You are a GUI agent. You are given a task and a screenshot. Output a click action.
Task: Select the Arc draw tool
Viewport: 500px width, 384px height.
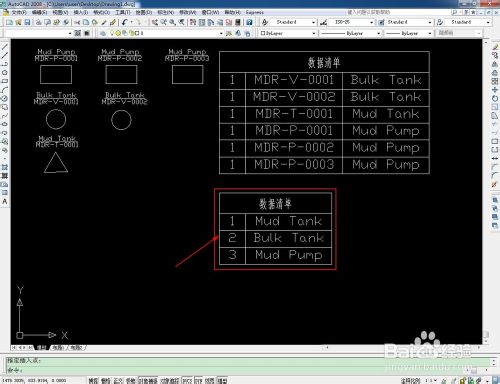5,90
